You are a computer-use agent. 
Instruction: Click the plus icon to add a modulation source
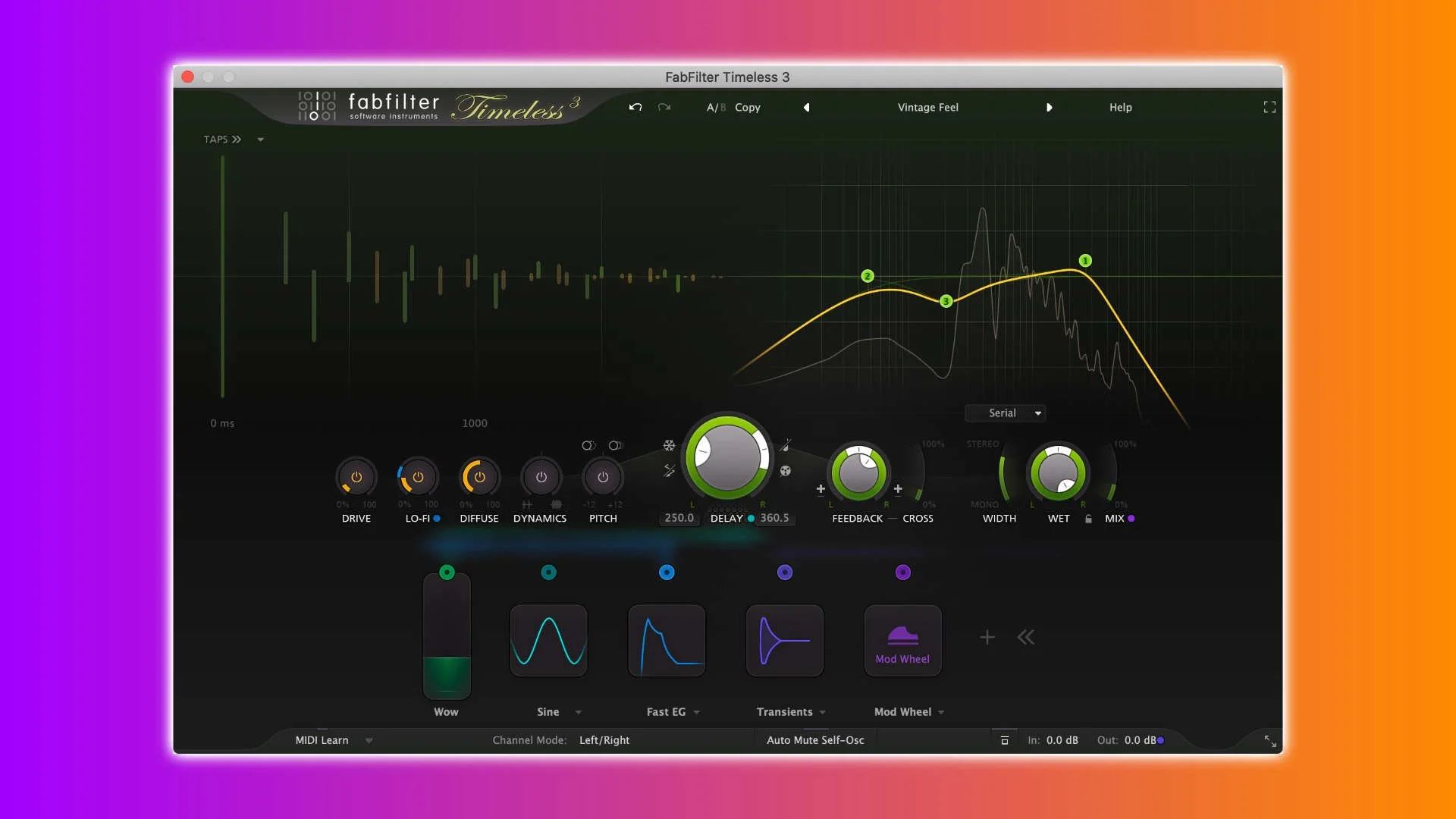point(987,637)
